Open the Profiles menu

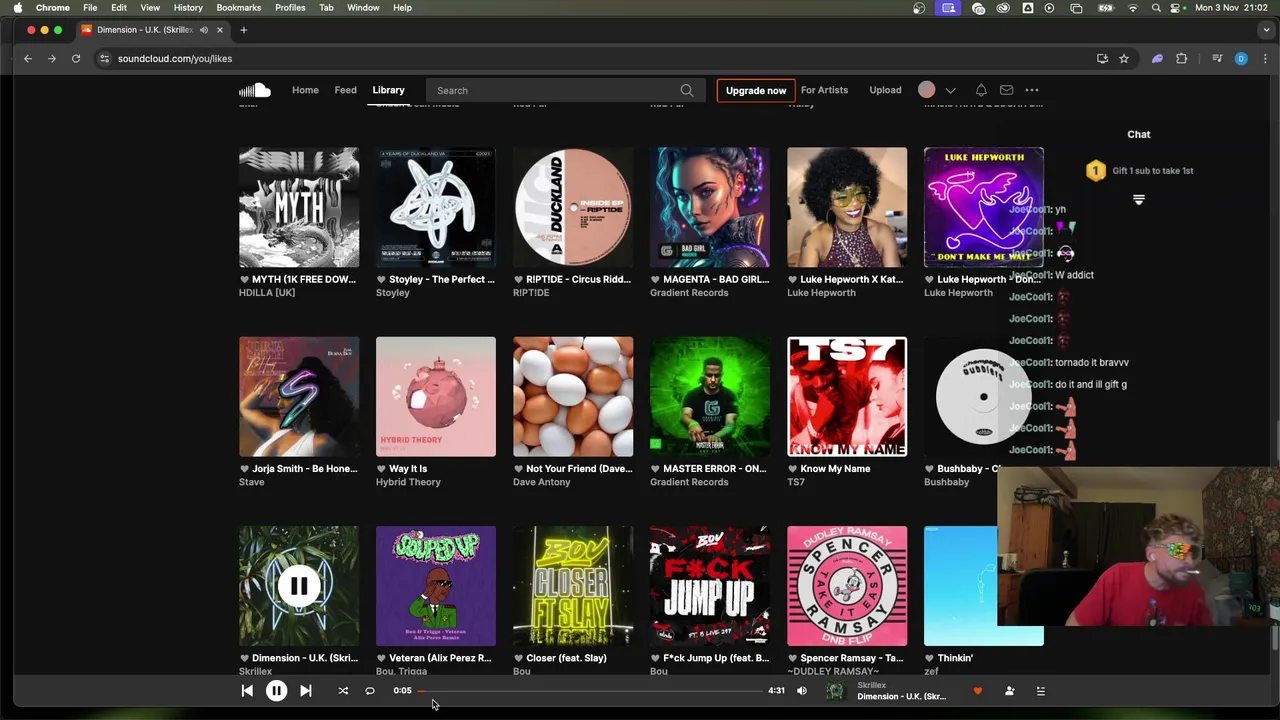pyautogui.click(x=290, y=8)
